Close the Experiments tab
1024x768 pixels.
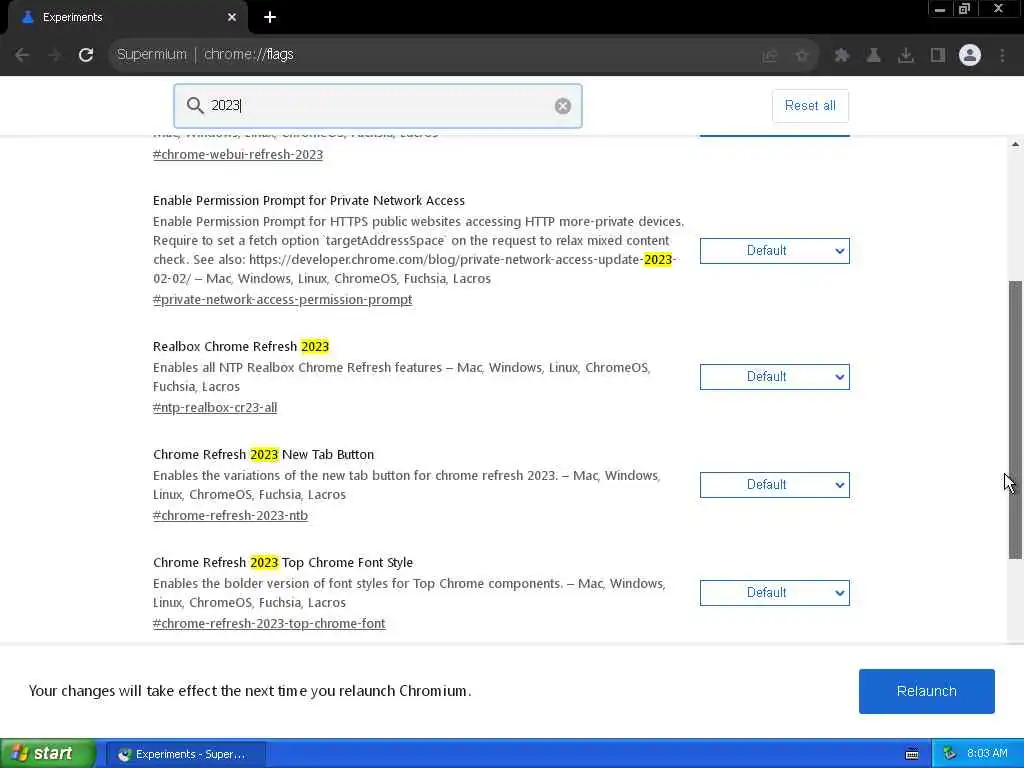point(232,18)
